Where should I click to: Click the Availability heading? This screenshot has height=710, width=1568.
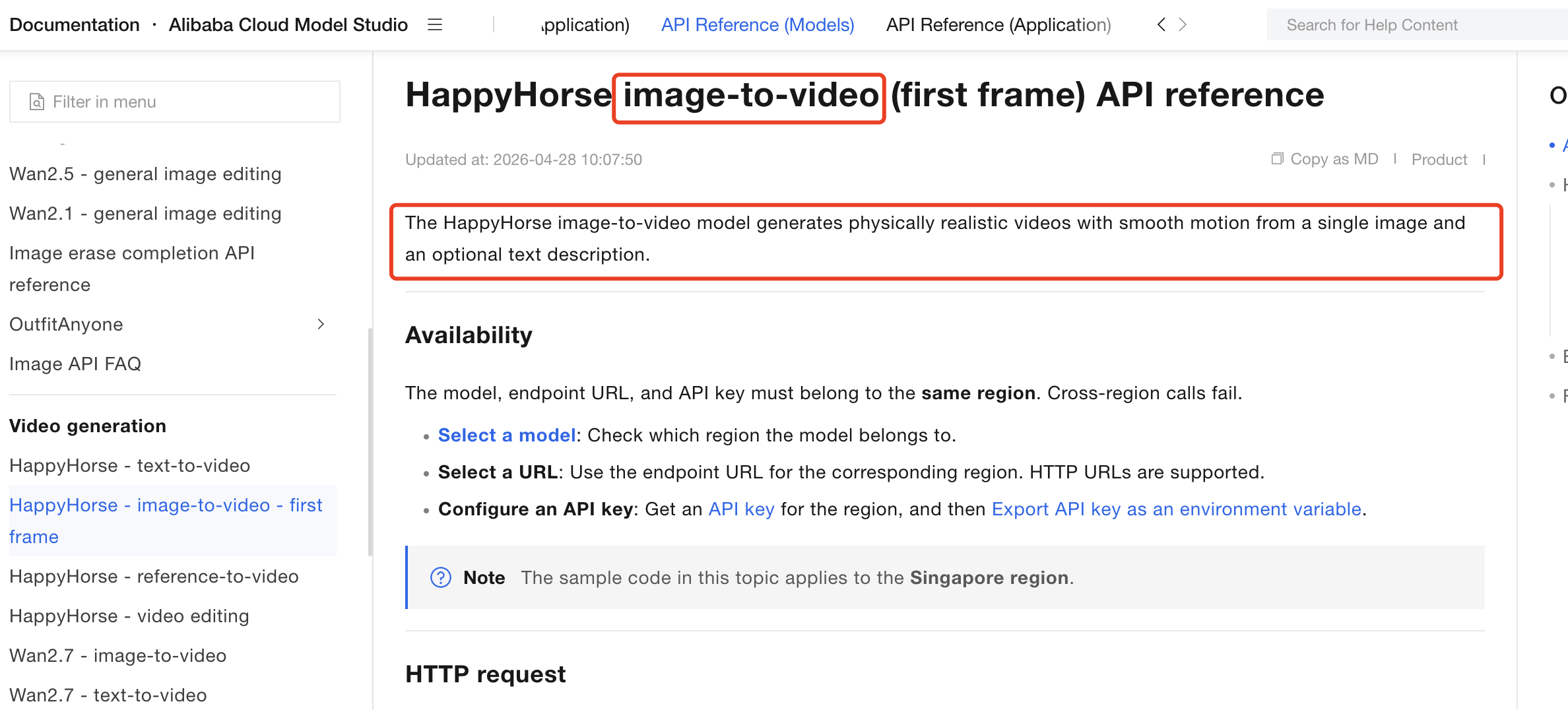[469, 335]
